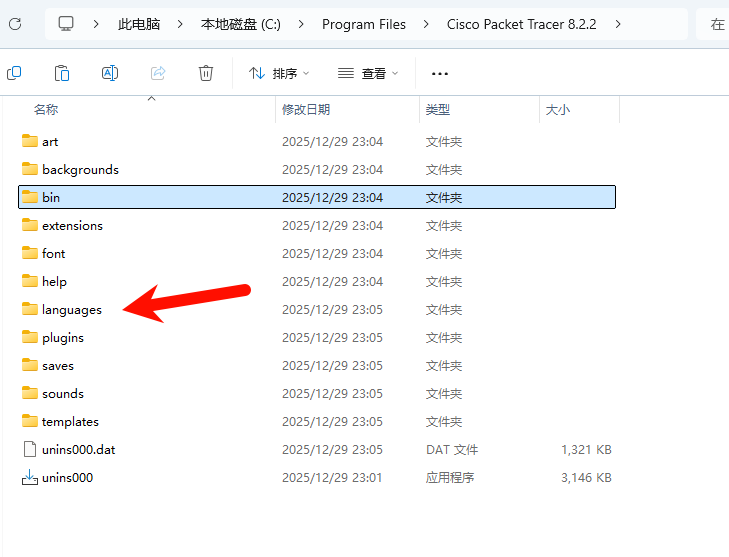Screen dimensions: 729x557
Task: Click the help folder icon
Action: click(30, 281)
